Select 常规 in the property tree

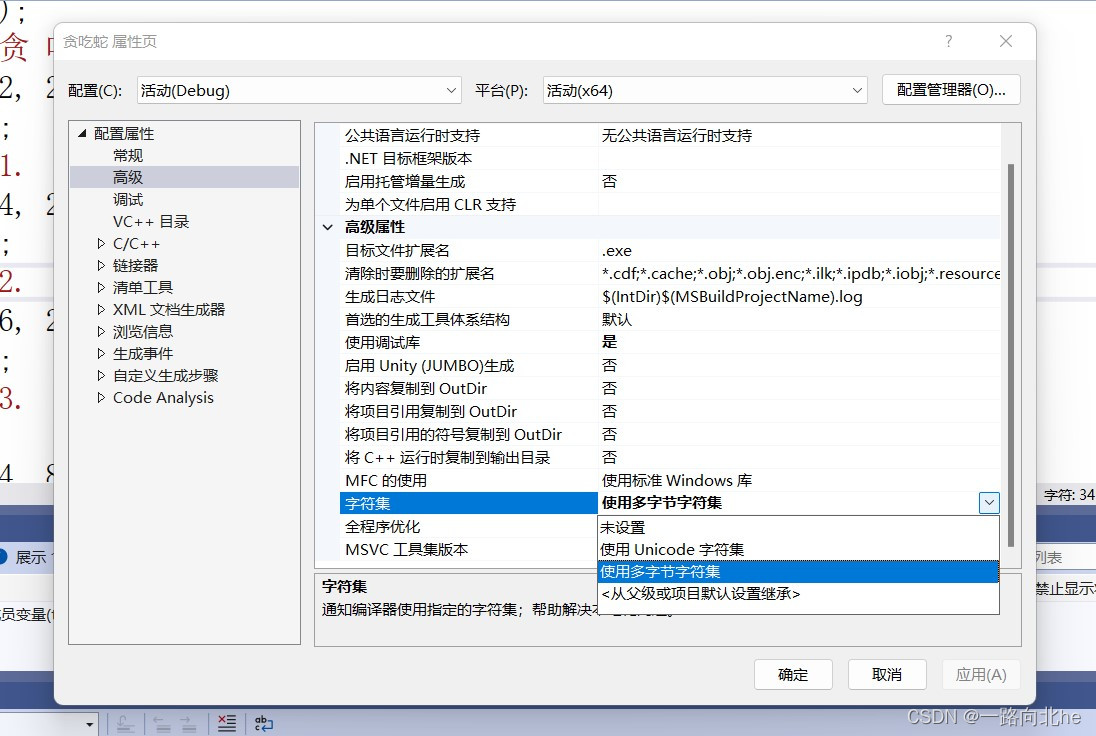point(128,155)
